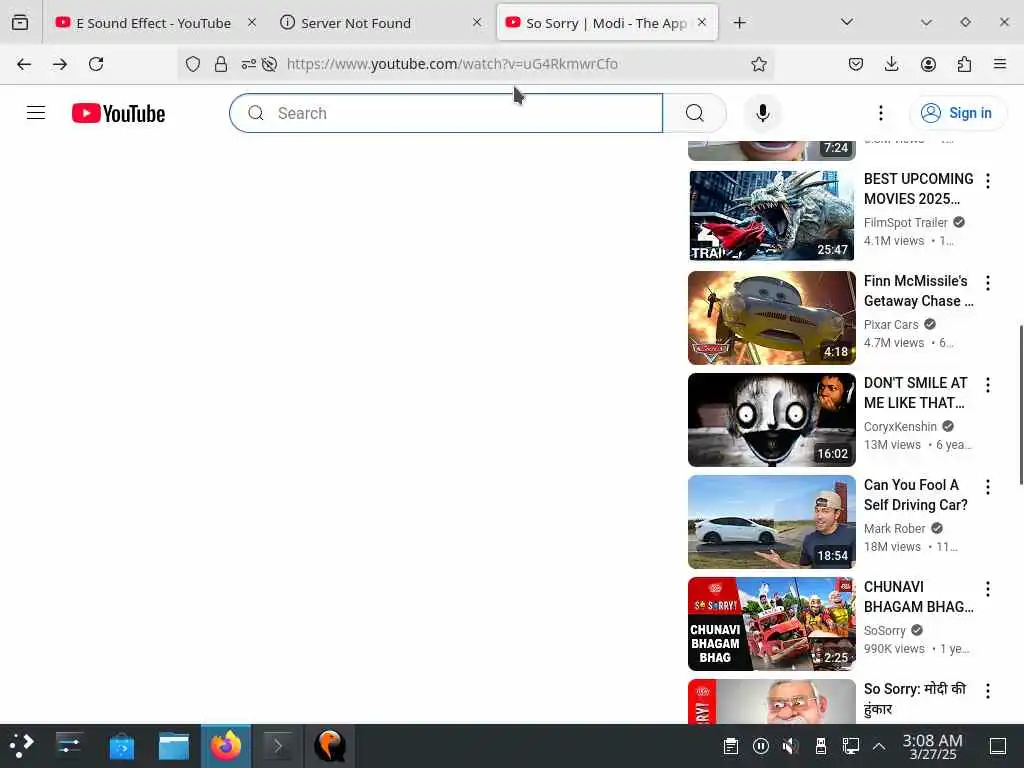
Task: Toggle the muted volume tray icon
Action: 790,746
